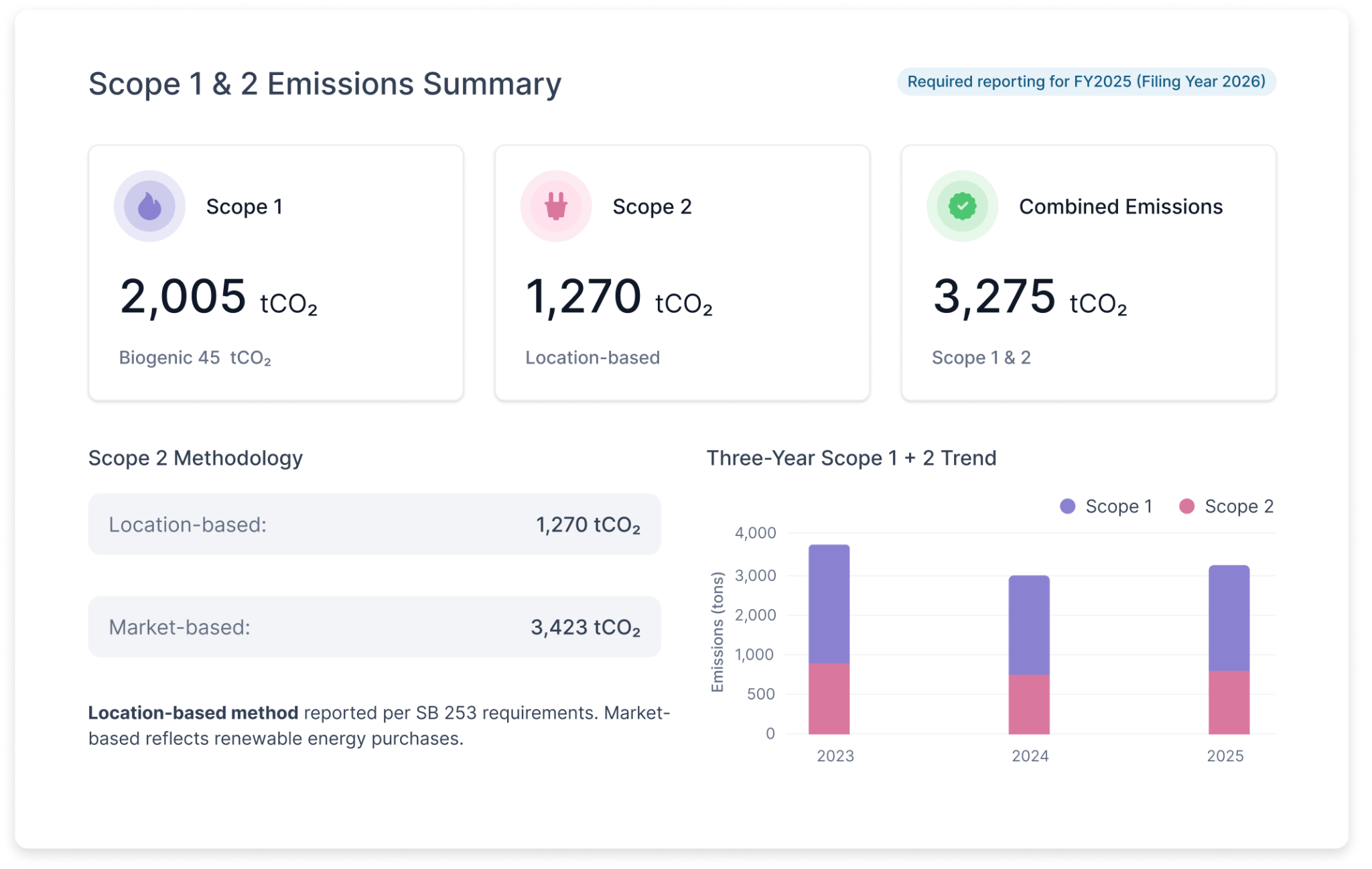
Task: Open the Combined Emissions 3,275 tCO₂ card
Action: click(x=1088, y=273)
